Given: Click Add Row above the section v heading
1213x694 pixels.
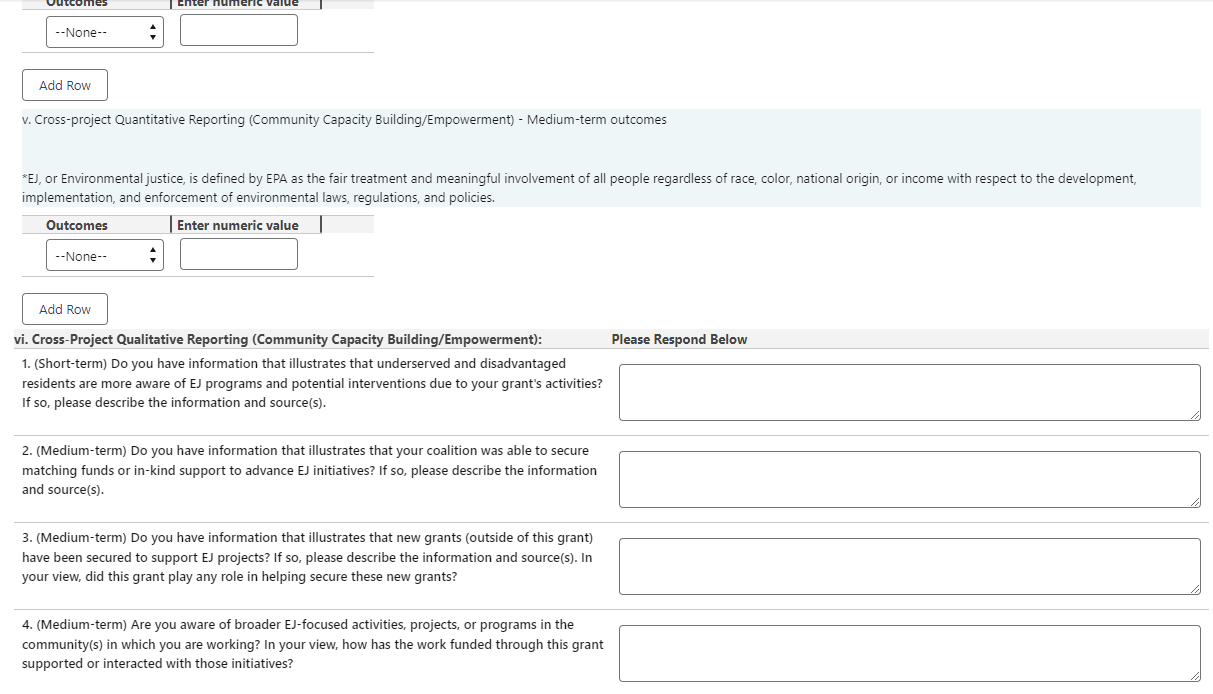Looking at the screenshot, I should tap(65, 85).
